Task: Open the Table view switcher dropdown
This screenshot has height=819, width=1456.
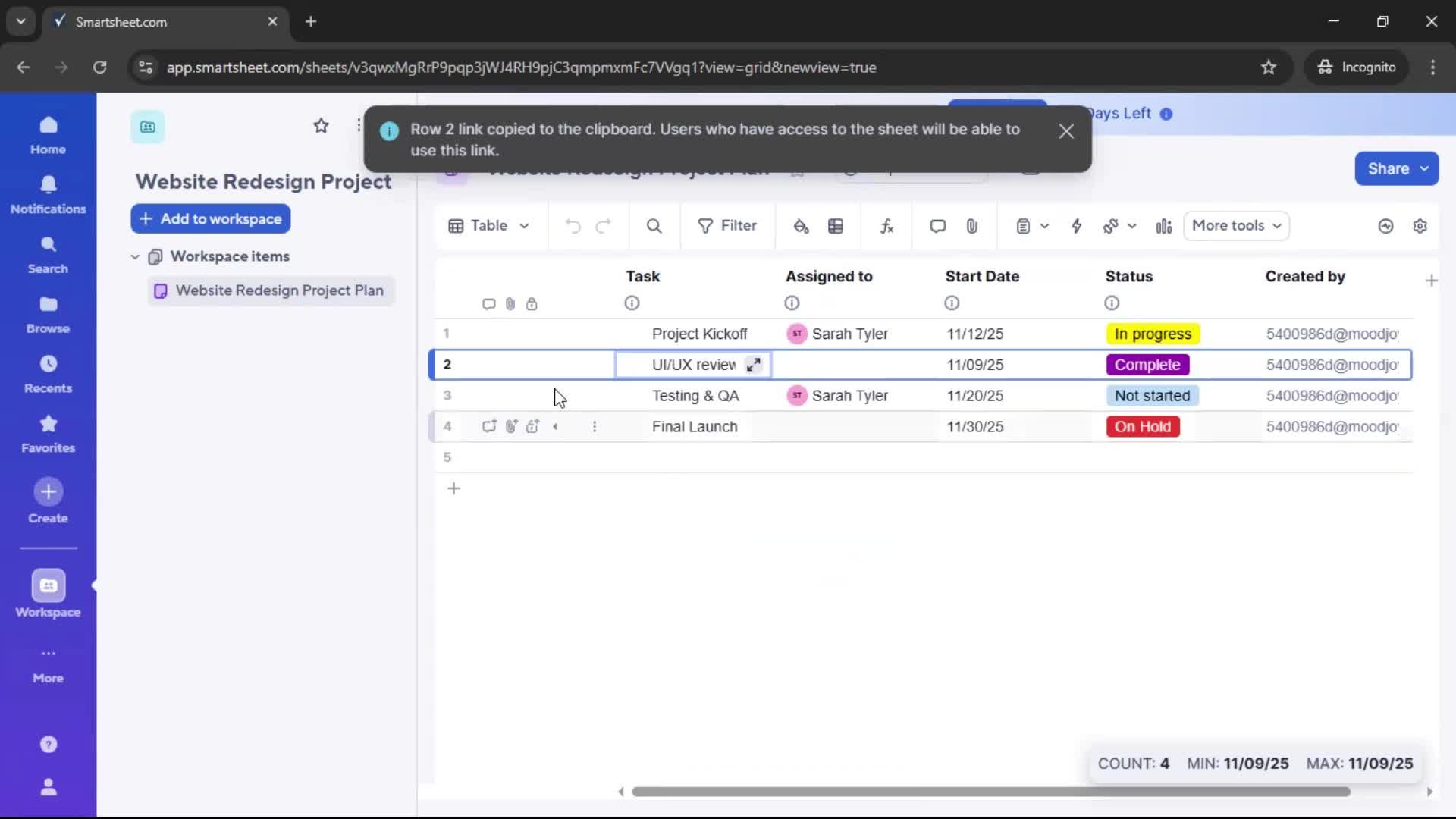Action: [488, 226]
